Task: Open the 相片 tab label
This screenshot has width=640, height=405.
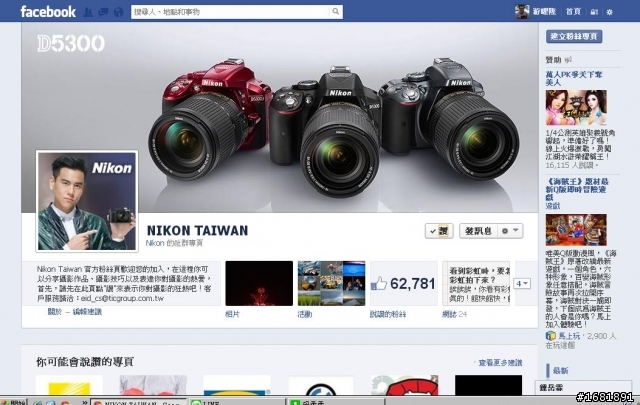Action: point(232,314)
